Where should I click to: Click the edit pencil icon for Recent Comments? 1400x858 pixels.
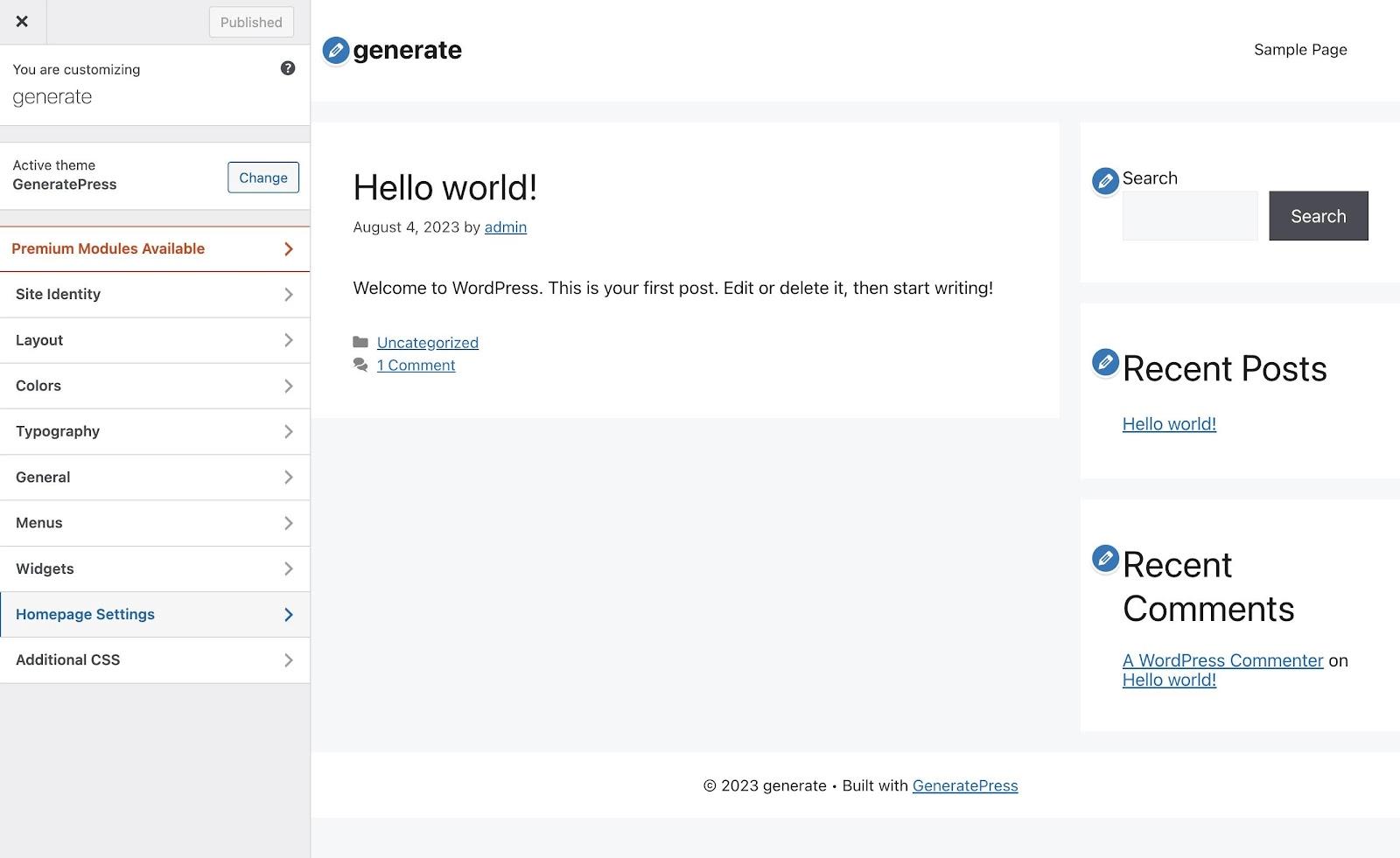[1106, 558]
